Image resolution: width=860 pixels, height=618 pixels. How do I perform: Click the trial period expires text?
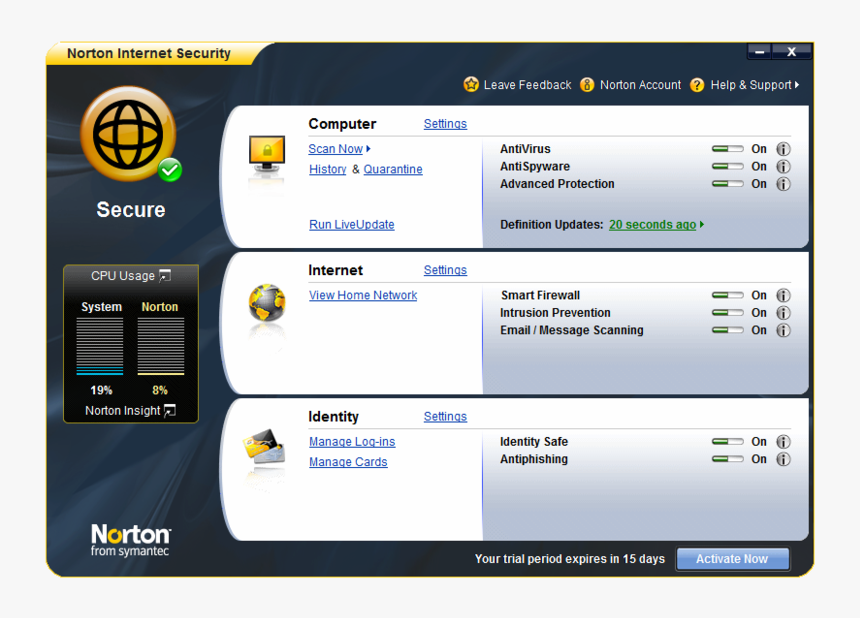pos(569,559)
